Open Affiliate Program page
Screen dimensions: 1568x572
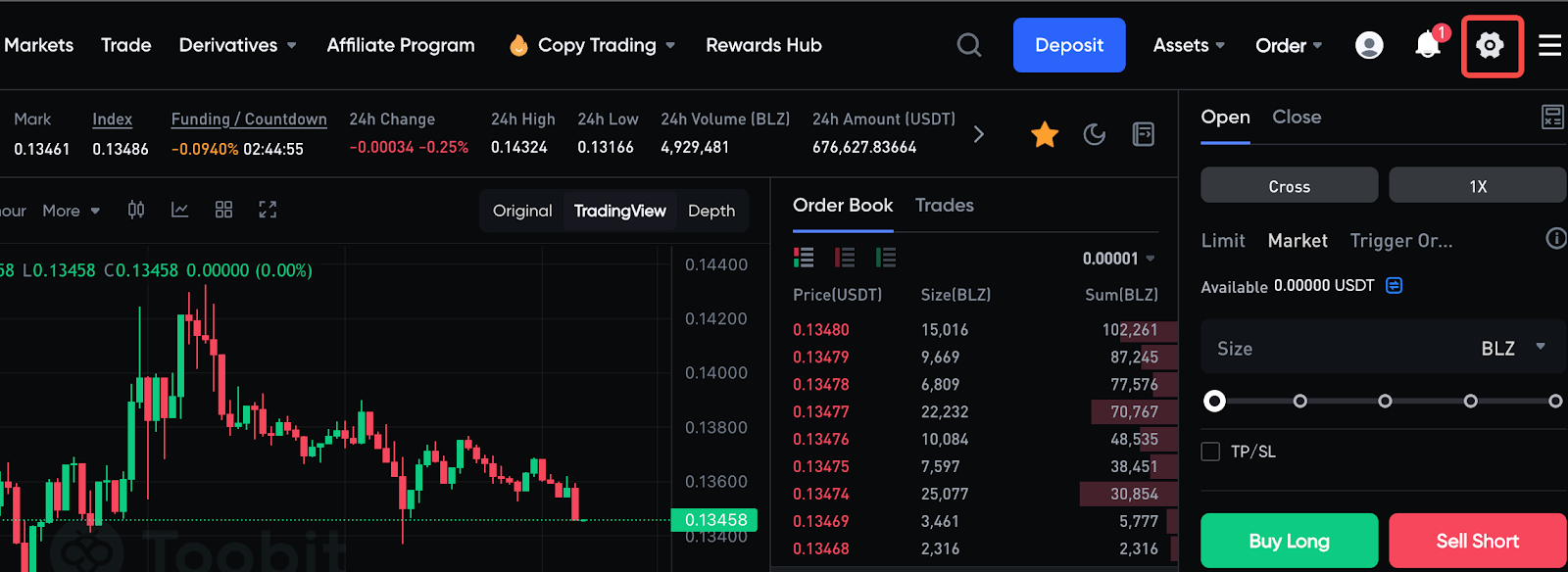click(x=401, y=45)
